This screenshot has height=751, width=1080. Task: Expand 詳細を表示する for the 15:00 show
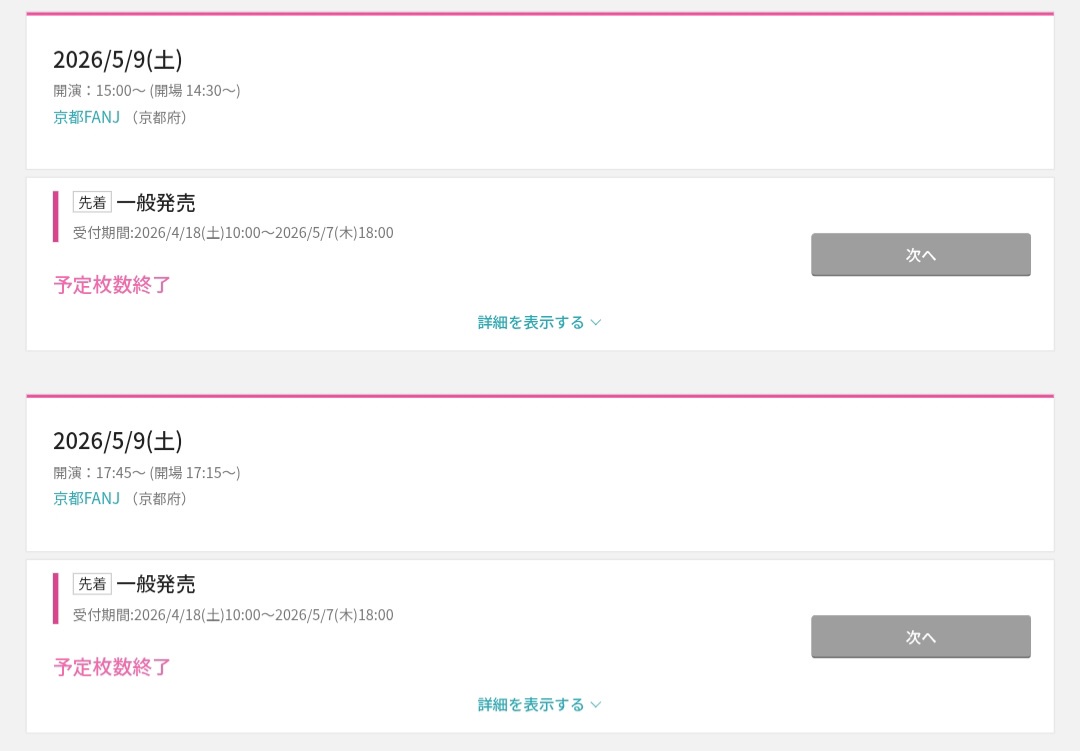[x=531, y=322]
